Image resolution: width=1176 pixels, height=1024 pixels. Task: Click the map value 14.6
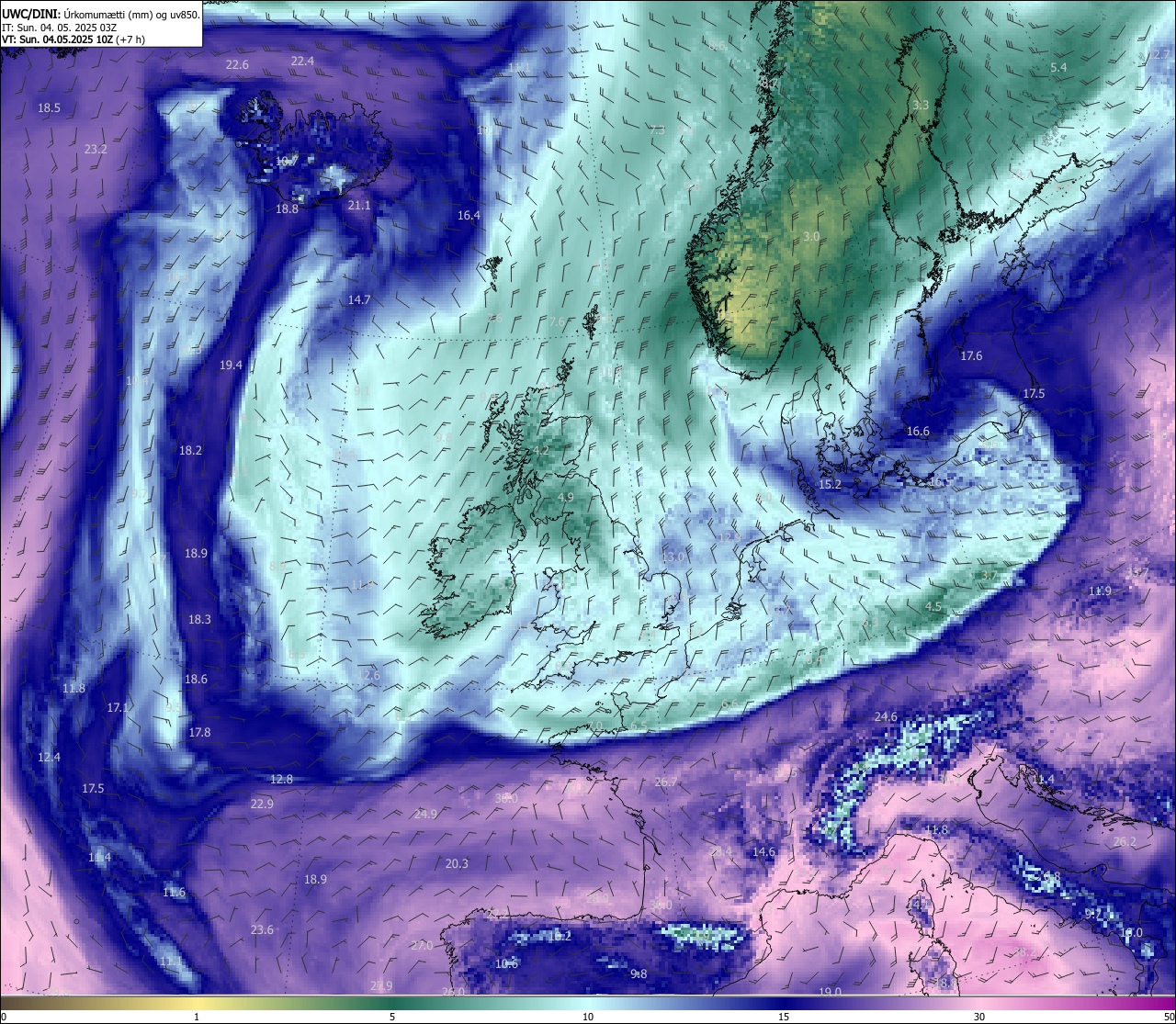(x=763, y=851)
